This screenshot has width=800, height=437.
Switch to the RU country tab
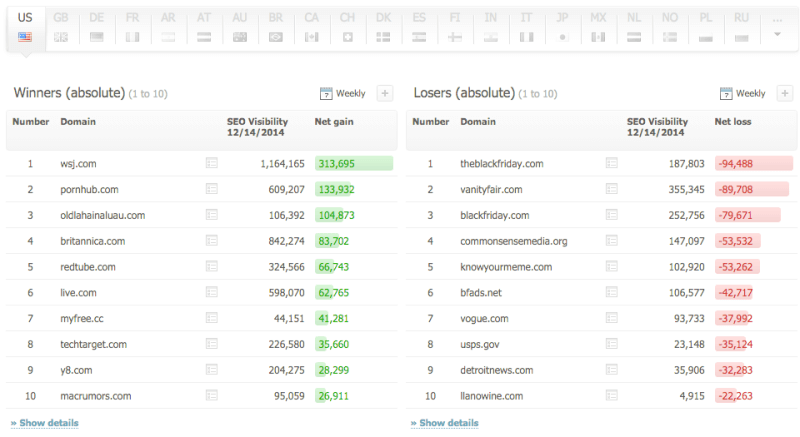[741, 27]
